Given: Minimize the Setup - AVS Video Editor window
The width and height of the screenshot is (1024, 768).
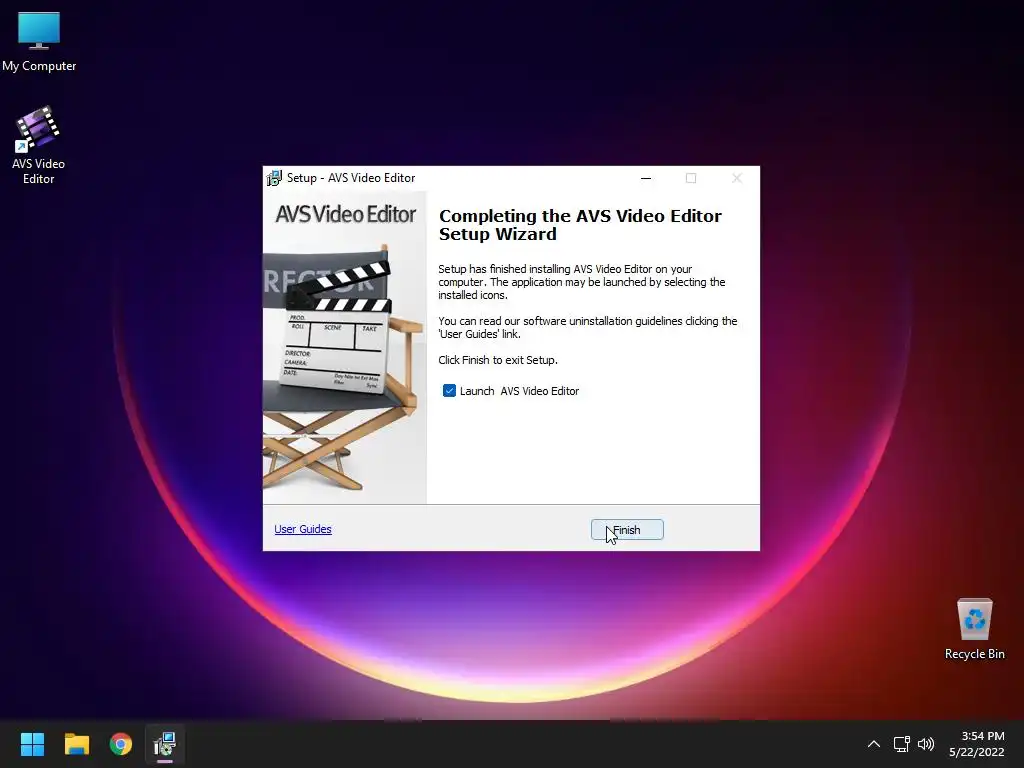Looking at the screenshot, I should point(646,178).
